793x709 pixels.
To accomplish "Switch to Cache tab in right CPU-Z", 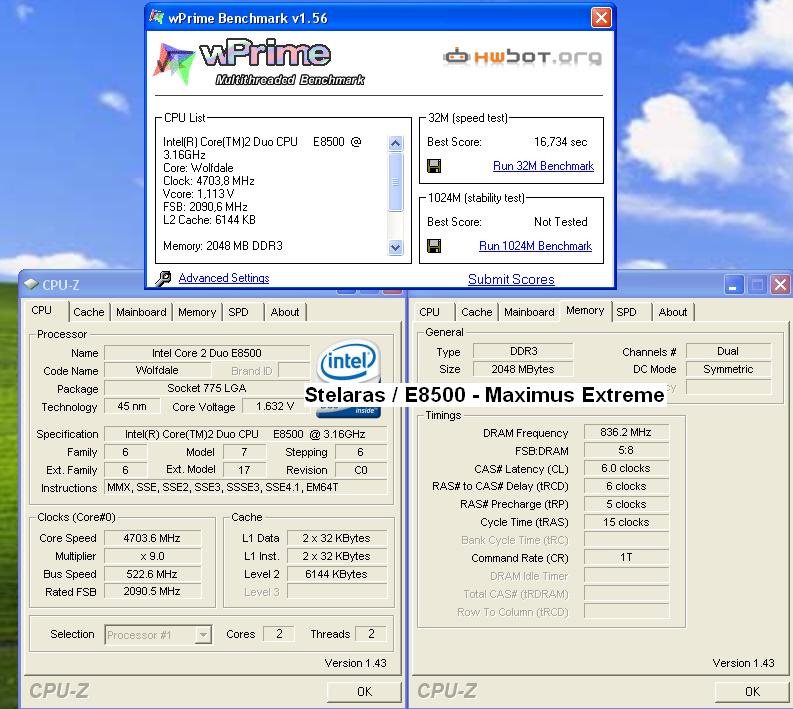I will [476, 312].
